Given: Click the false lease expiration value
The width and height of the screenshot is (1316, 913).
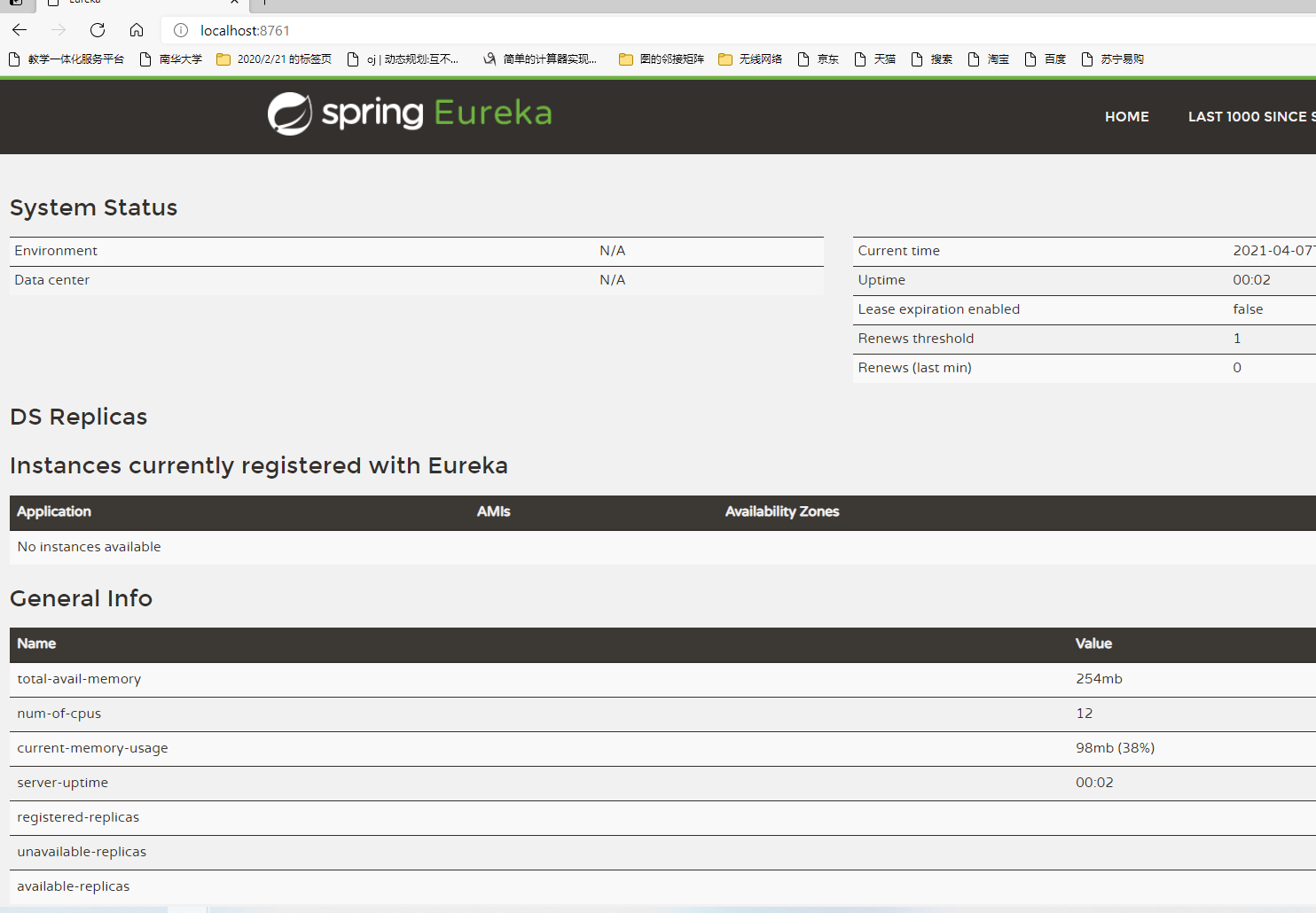Looking at the screenshot, I should click(1248, 309).
